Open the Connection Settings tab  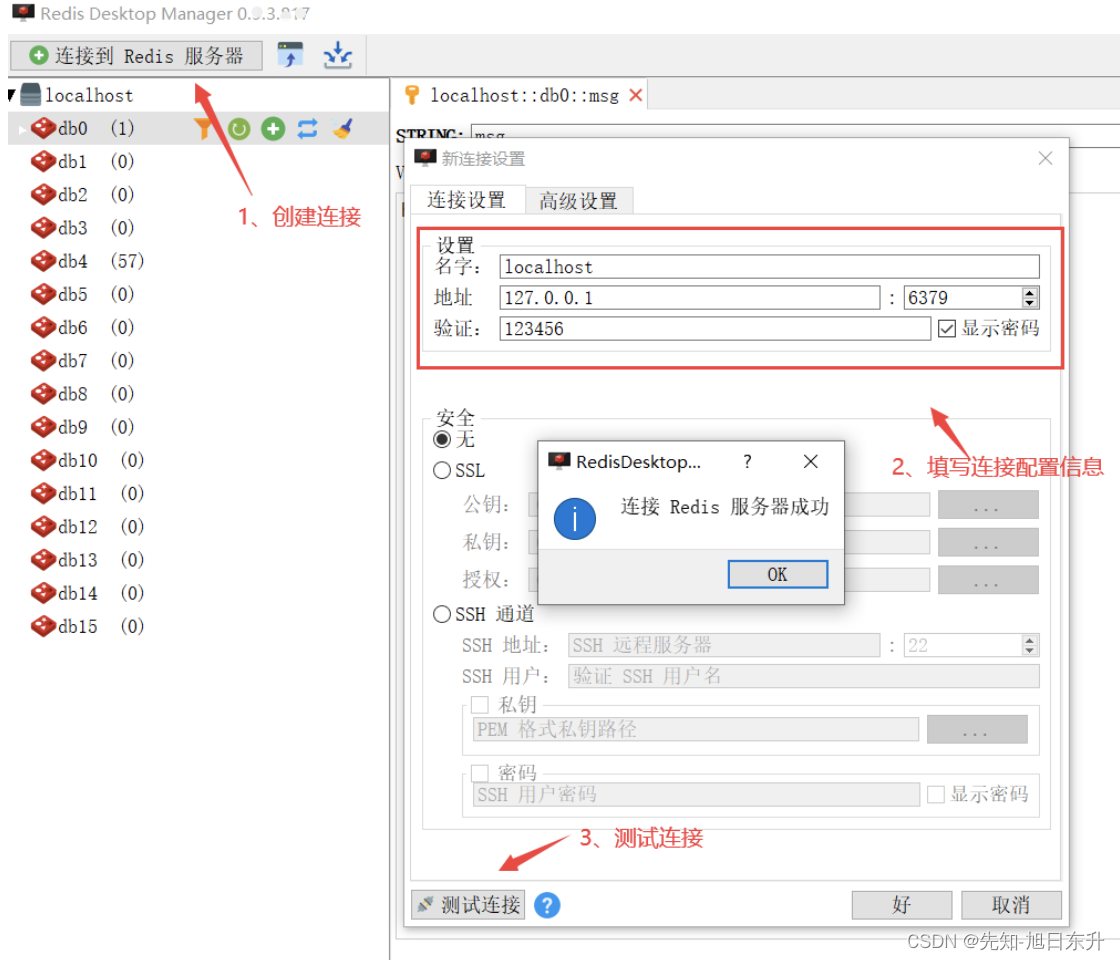466,199
